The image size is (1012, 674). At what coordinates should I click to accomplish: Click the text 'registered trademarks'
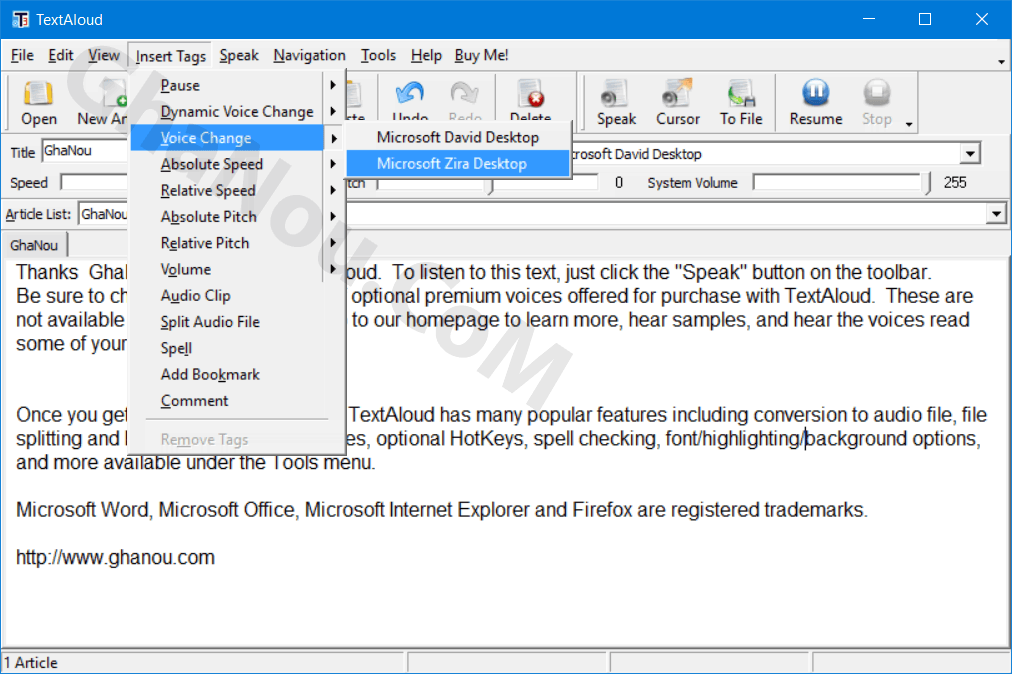pos(768,510)
